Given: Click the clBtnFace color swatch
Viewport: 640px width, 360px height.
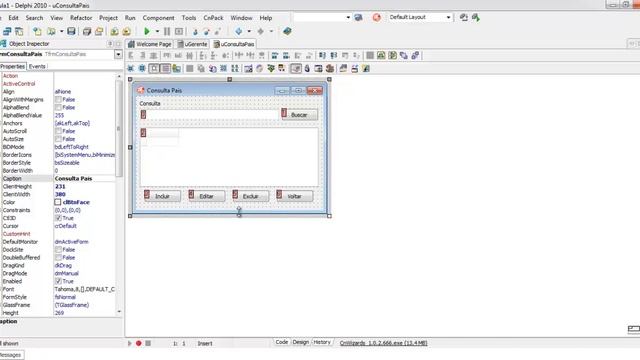Looking at the screenshot, I should coord(58,202).
